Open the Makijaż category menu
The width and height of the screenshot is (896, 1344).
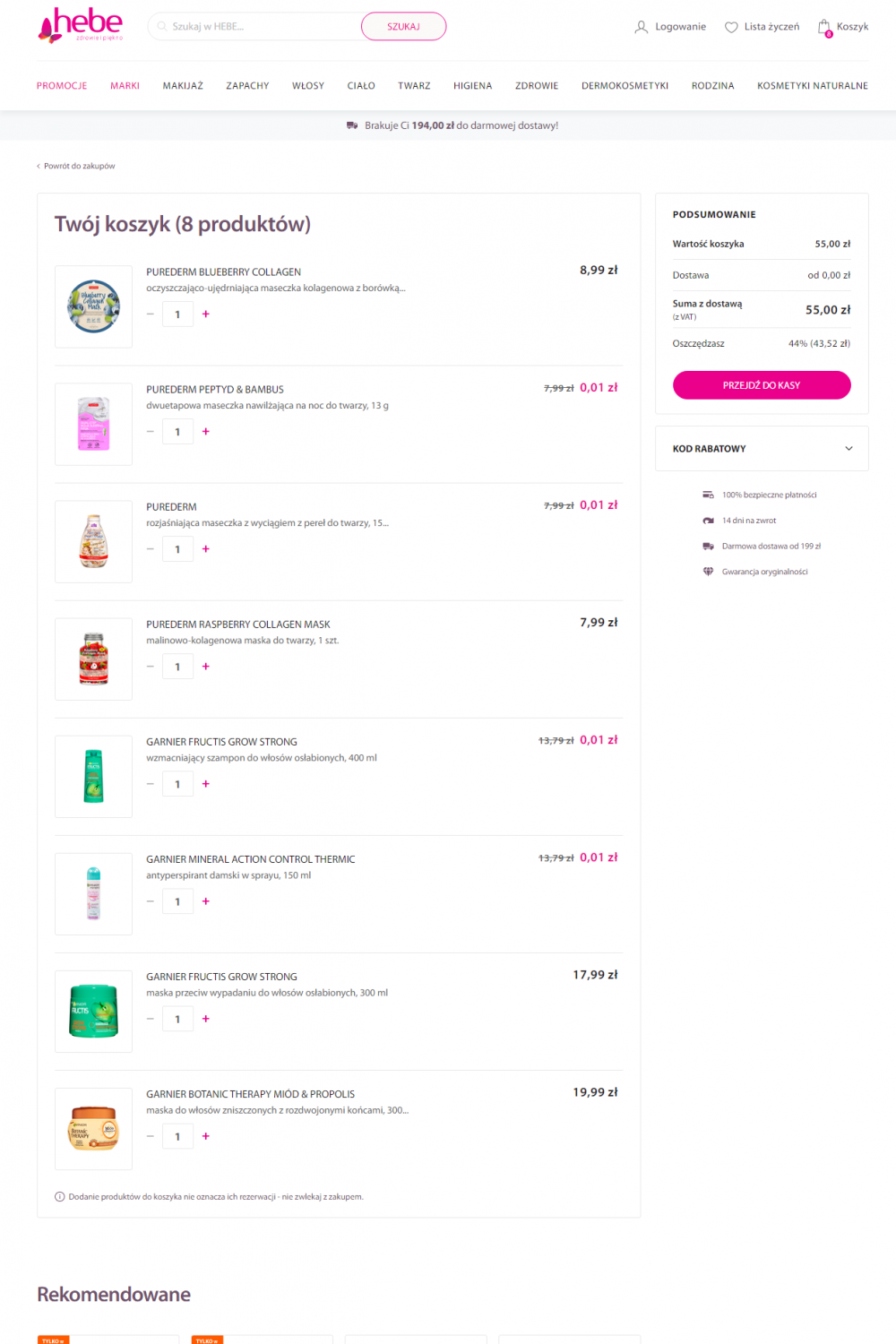183,86
